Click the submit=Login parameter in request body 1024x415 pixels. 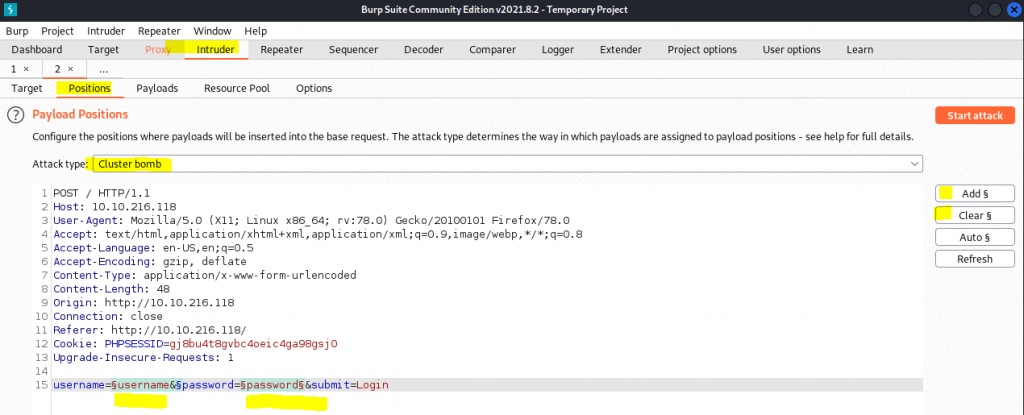coord(349,385)
